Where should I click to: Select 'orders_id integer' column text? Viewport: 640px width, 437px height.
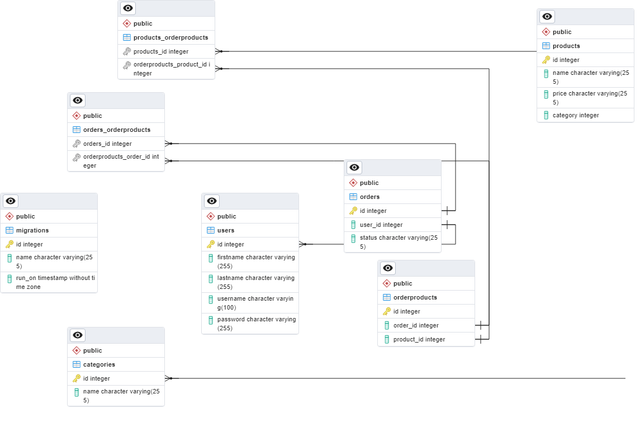(107, 144)
